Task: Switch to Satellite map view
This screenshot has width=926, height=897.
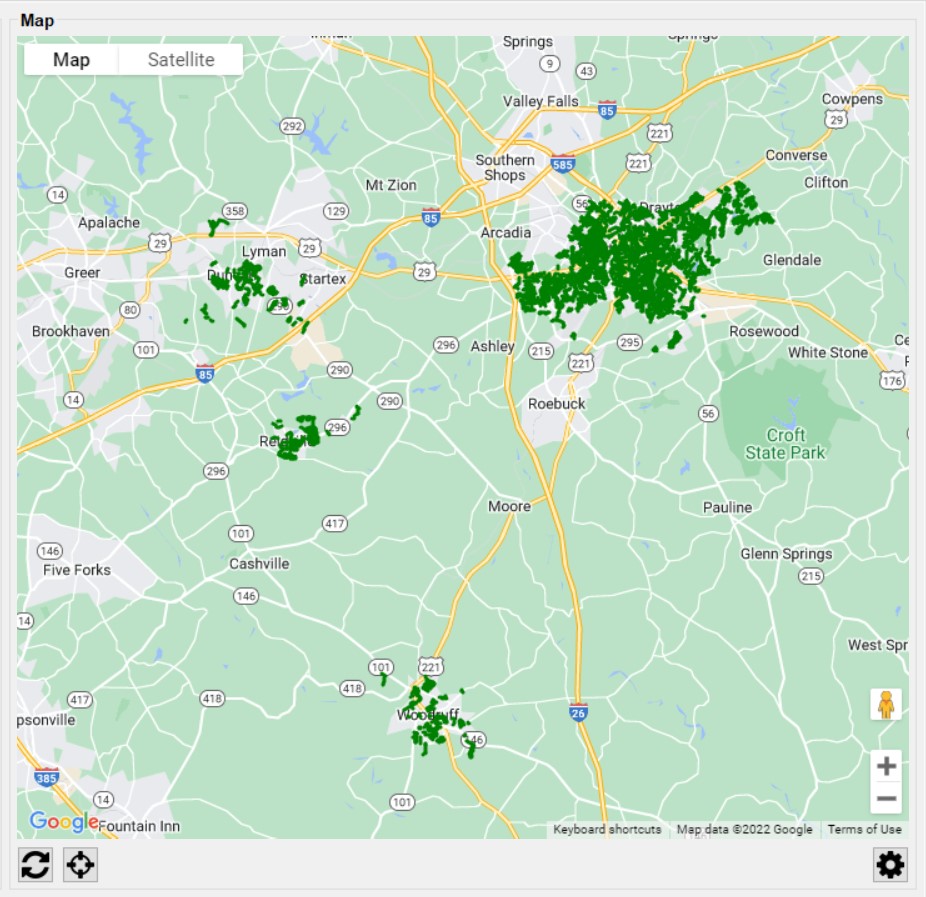Action: point(181,60)
